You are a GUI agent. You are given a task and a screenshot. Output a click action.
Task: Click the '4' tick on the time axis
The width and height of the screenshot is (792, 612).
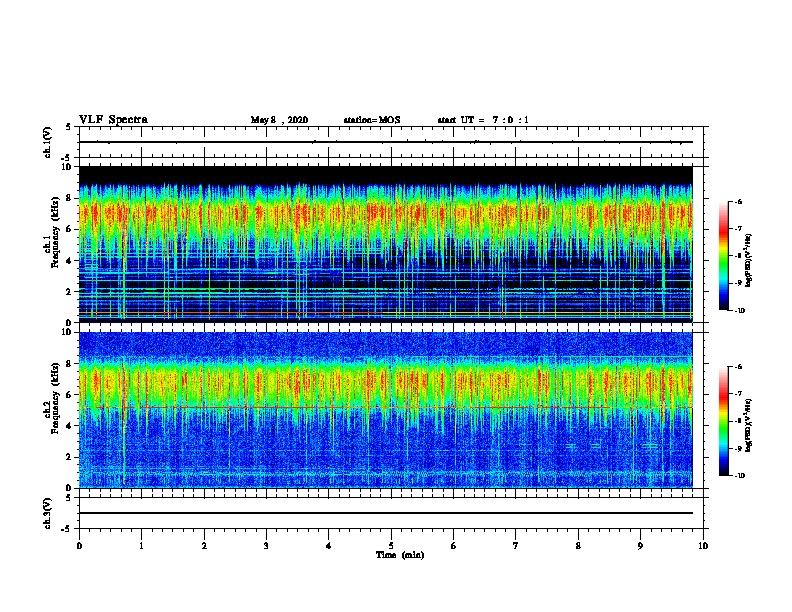pos(329,546)
